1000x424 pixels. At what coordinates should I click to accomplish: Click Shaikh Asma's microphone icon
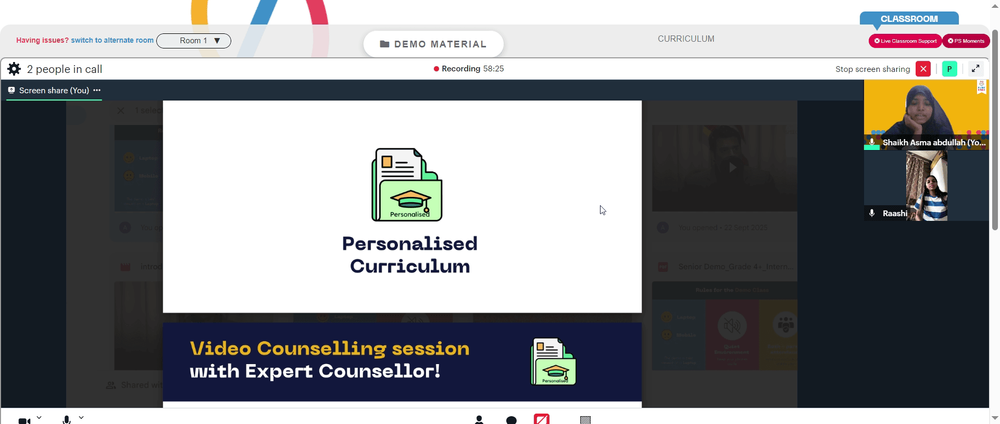point(872,142)
